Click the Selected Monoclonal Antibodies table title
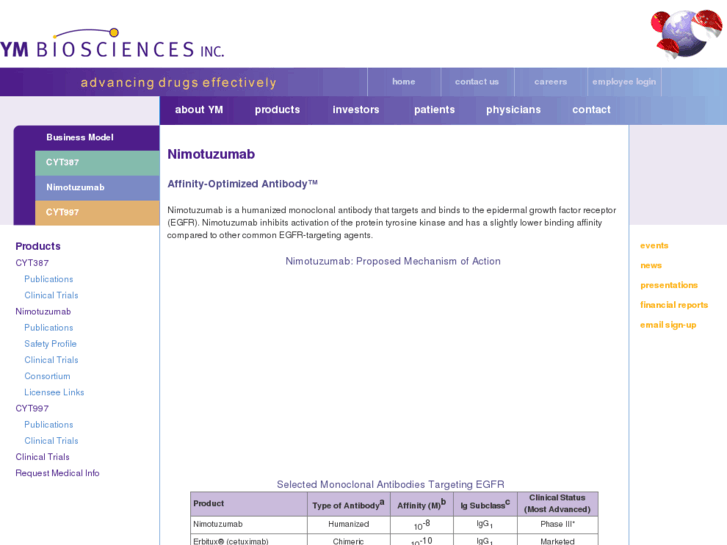The width and height of the screenshot is (727, 545). 390,485
